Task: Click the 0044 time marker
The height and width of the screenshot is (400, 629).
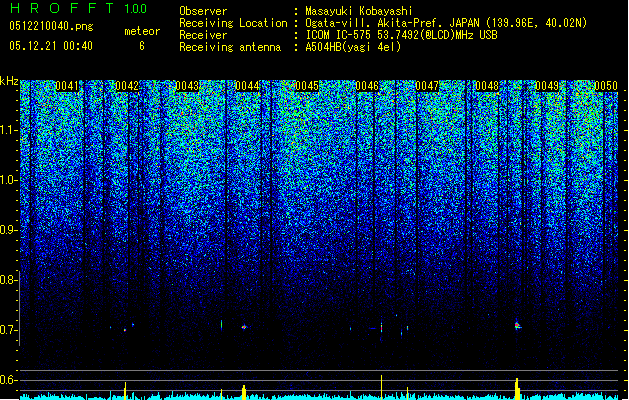Action: pos(247,86)
